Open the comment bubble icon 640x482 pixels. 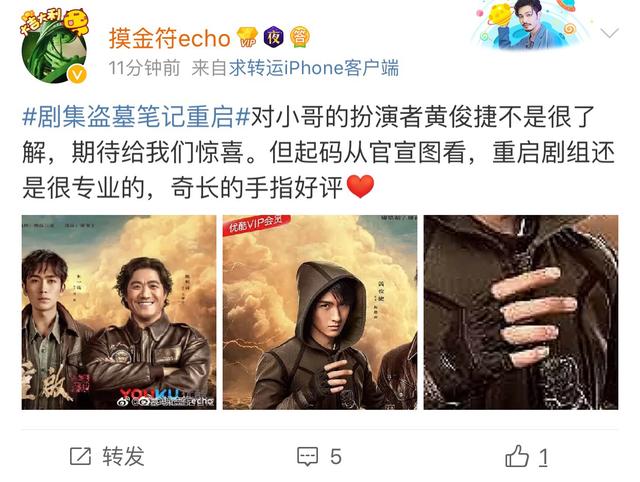[x=307, y=456]
